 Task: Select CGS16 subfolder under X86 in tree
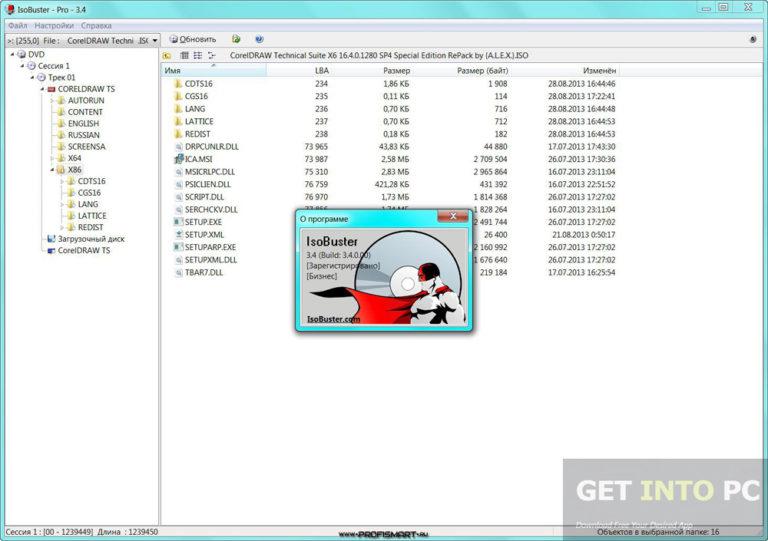89,193
